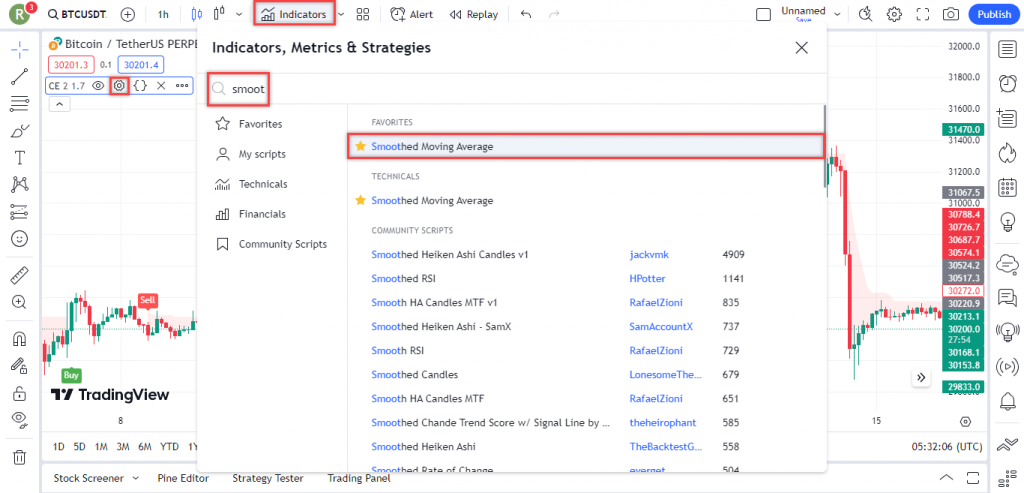
Task: Select the crosshair cursor tool
Action: point(20,49)
